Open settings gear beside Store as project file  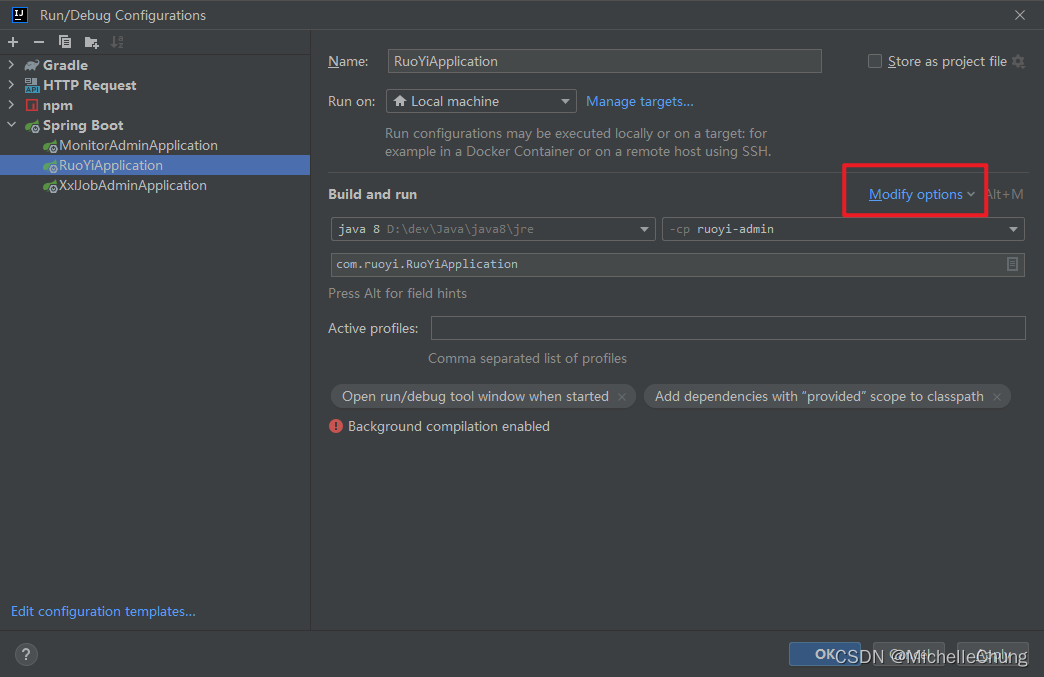1018,61
